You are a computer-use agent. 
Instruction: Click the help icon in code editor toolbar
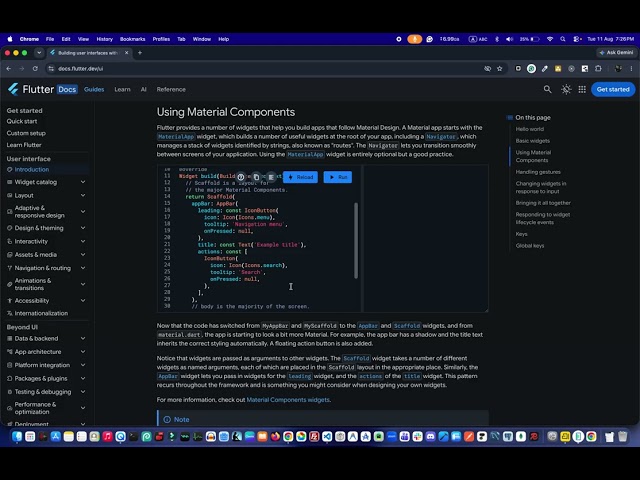[x=241, y=177]
